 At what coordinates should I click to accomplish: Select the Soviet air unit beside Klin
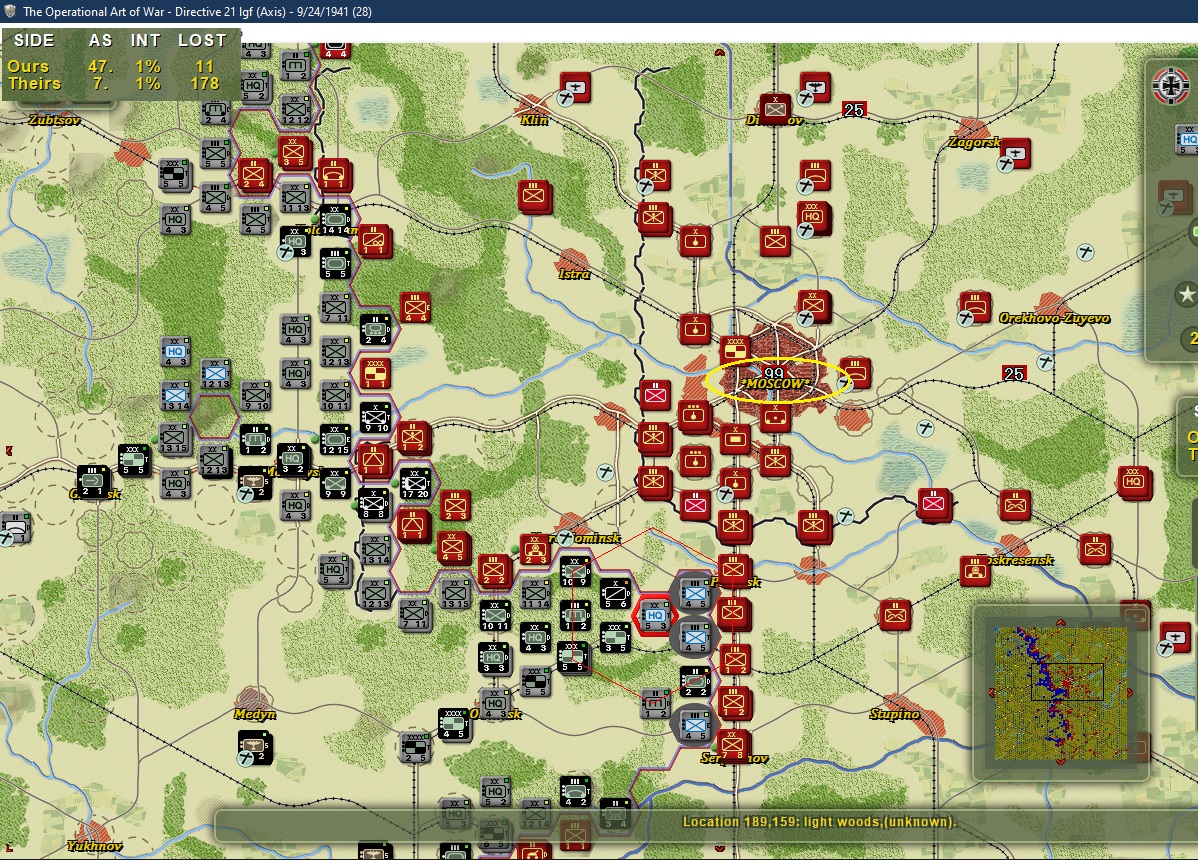click(575, 87)
